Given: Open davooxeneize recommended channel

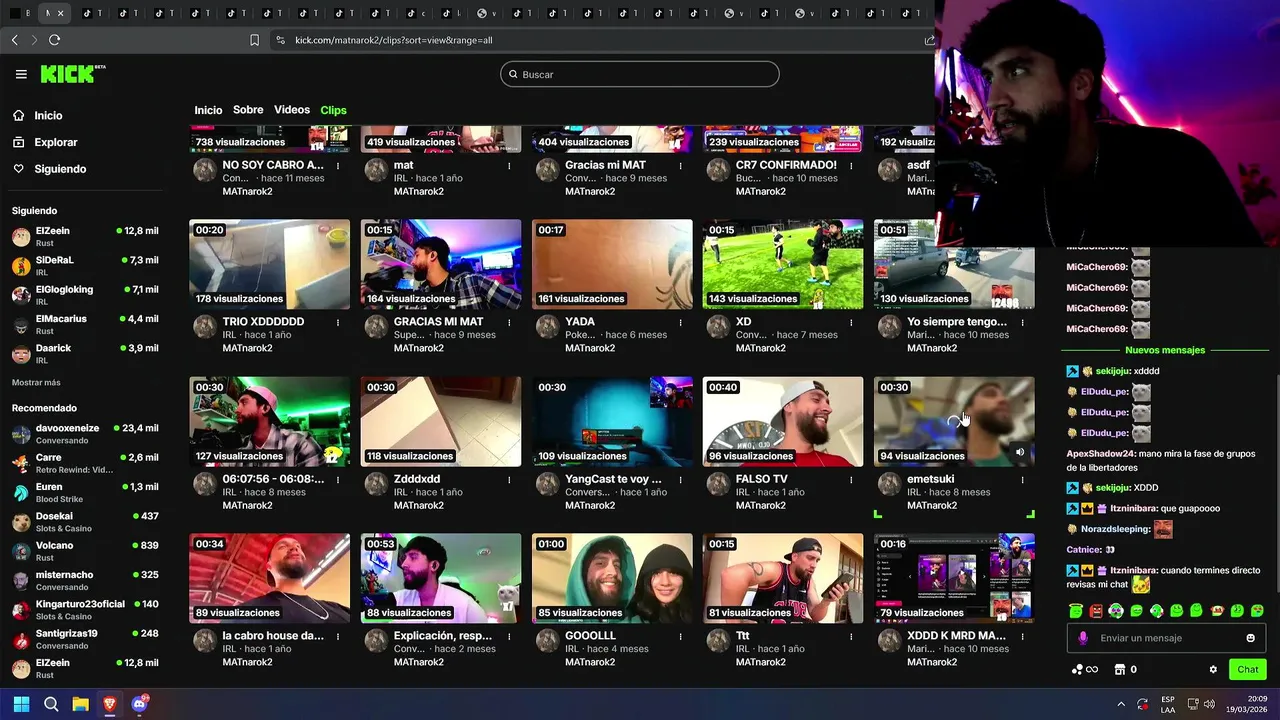Looking at the screenshot, I should 85,434.
